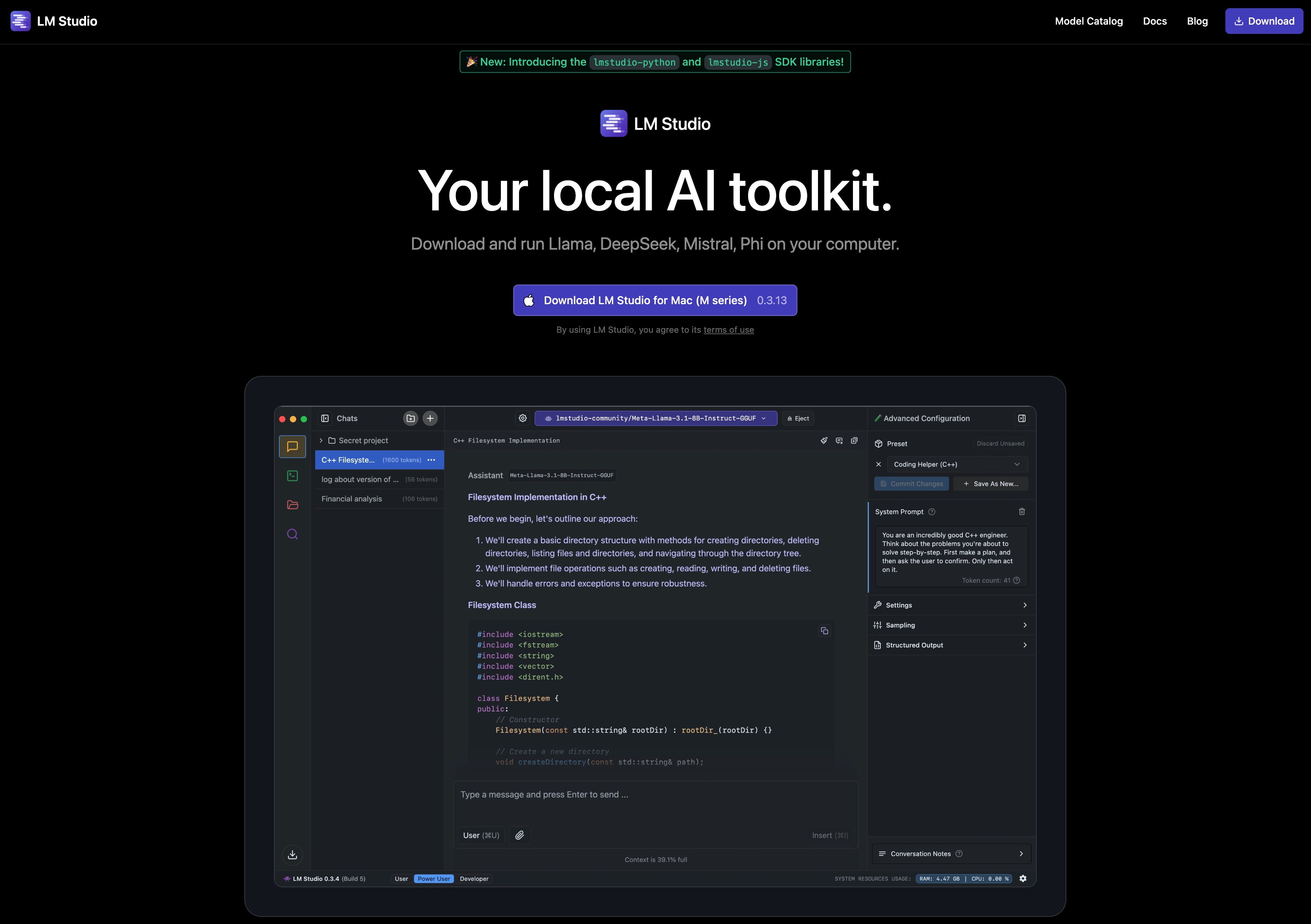Screen dimensions: 1311x924
Task: Click Token count help icon
Action: (1016, 580)
